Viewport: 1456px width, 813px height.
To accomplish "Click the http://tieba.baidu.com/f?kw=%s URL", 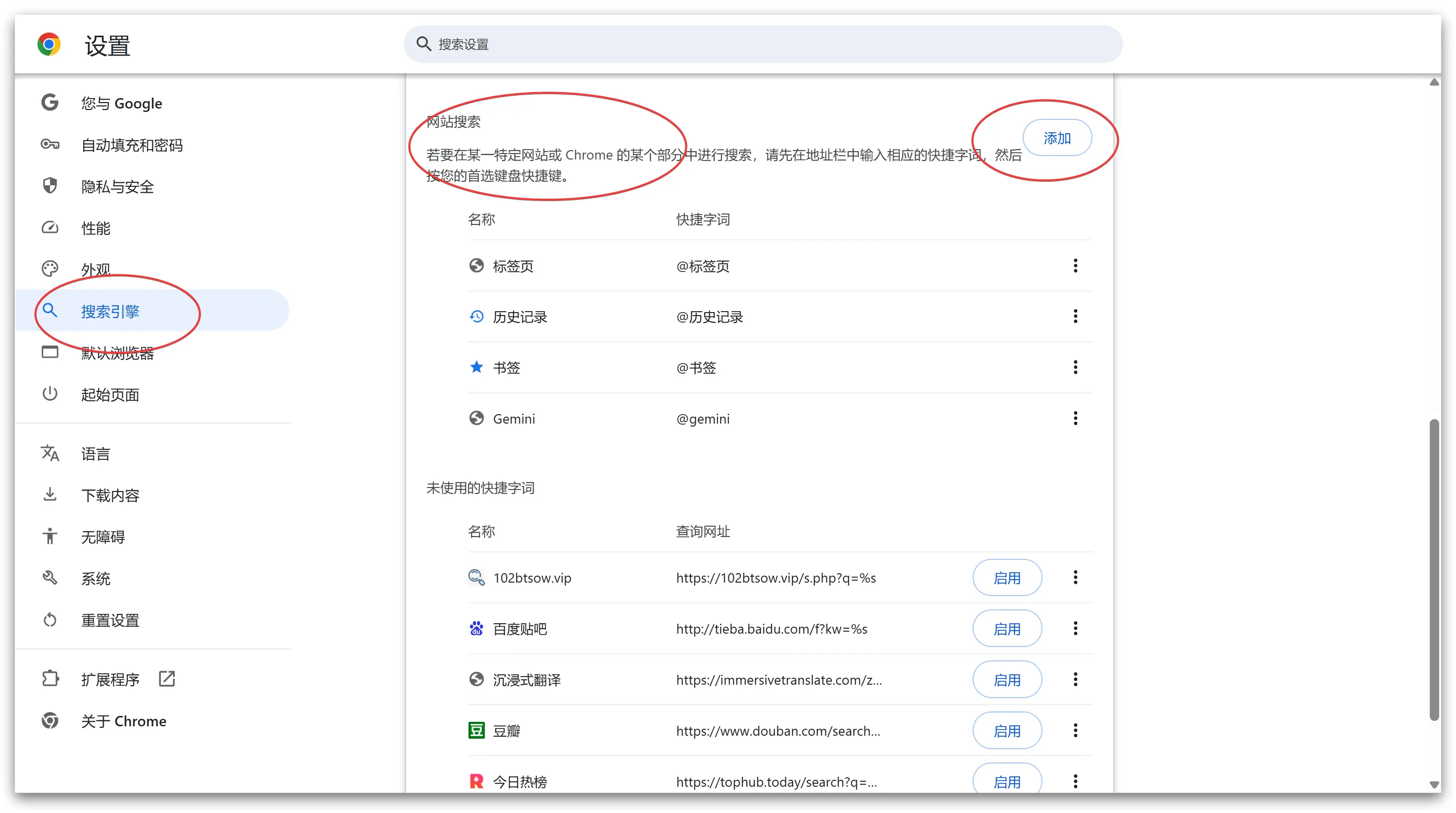I will click(x=772, y=629).
